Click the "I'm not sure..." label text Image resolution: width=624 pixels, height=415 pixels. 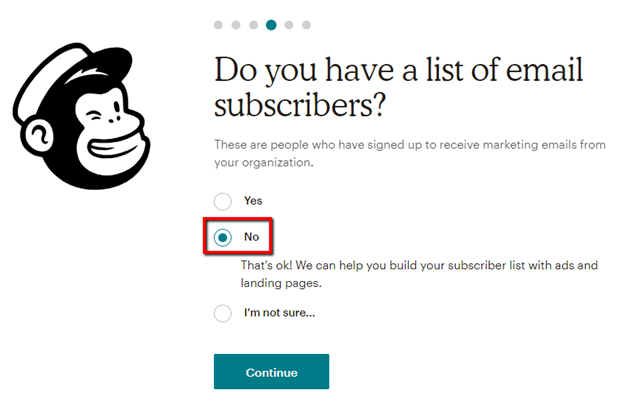click(279, 314)
